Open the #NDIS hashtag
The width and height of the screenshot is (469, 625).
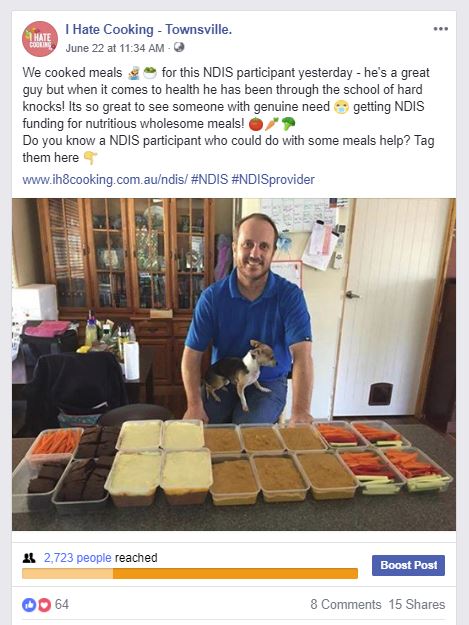(210, 179)
